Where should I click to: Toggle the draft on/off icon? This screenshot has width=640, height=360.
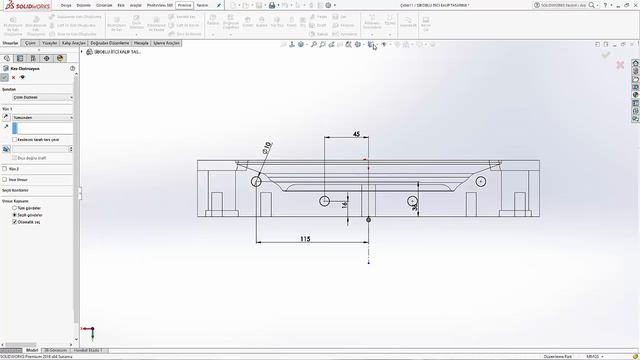tap(6, 149)
